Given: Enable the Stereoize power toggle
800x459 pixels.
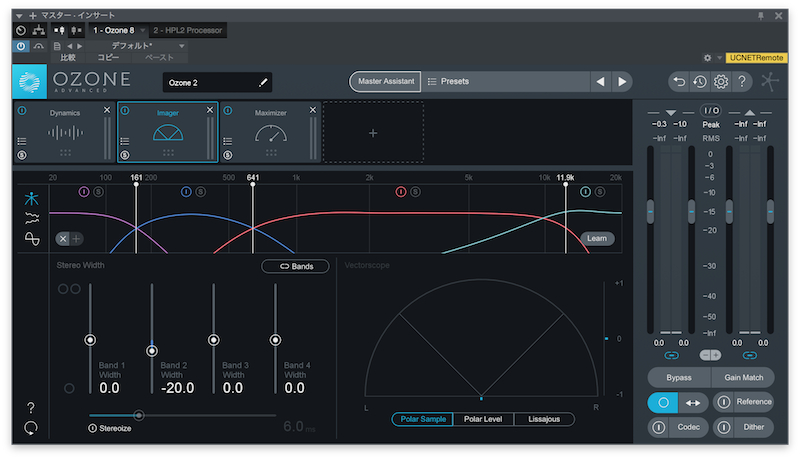Looking at the screenshot, I should [x=92, y=428].
